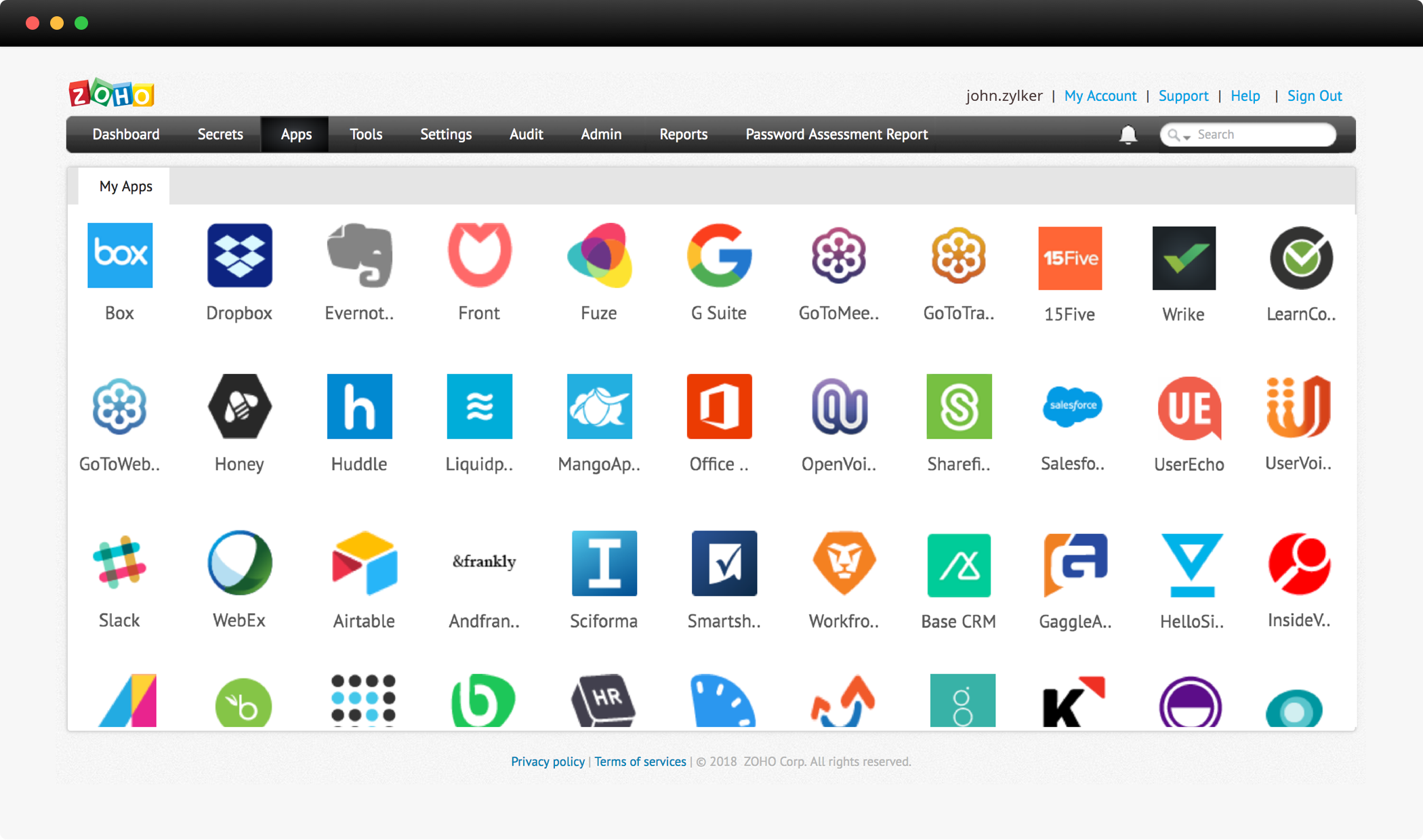Open the GaggleAMP app icon
Screen dimensions: 1423x840
tap(1075, 566)
